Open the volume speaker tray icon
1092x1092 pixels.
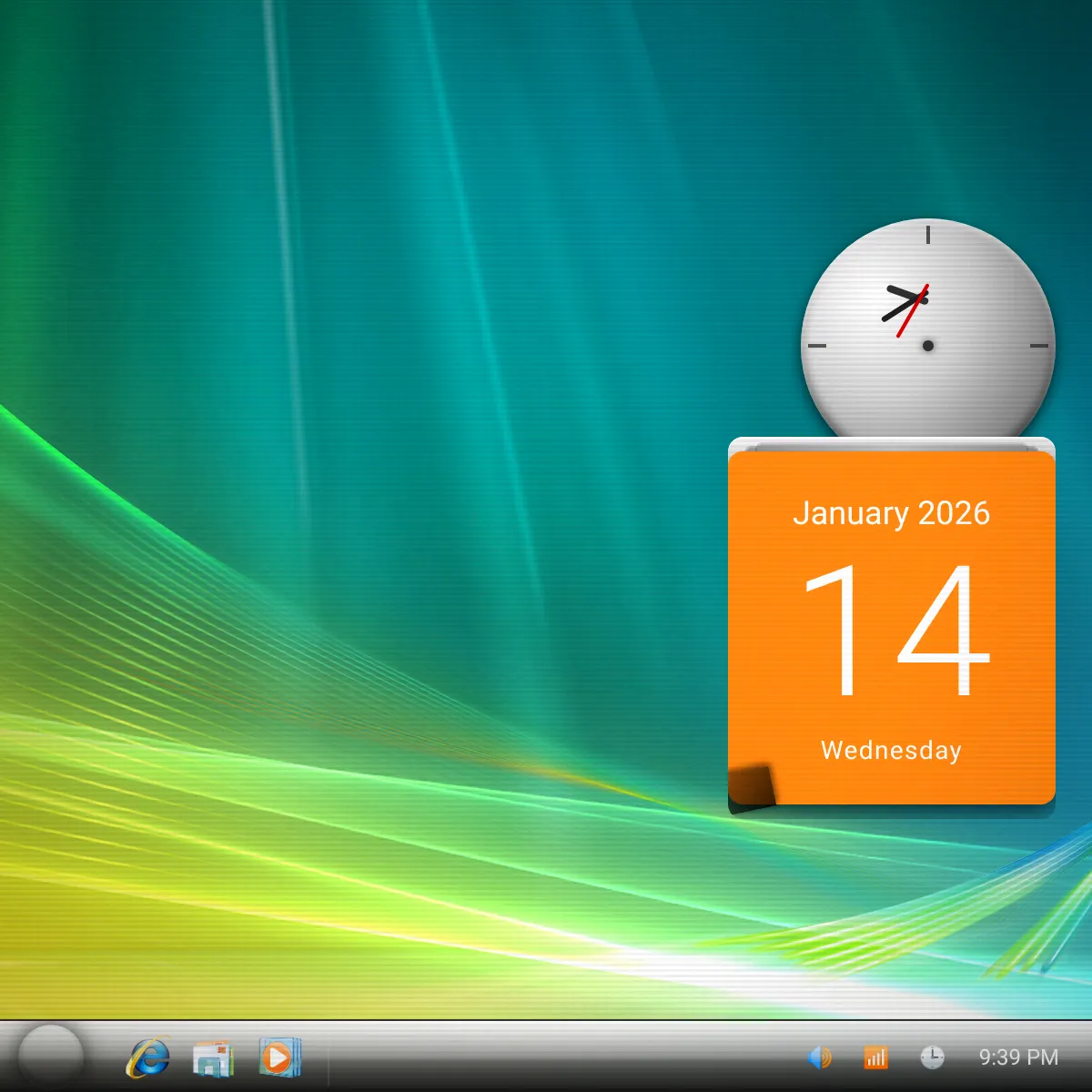click(x=819, y=1057)
